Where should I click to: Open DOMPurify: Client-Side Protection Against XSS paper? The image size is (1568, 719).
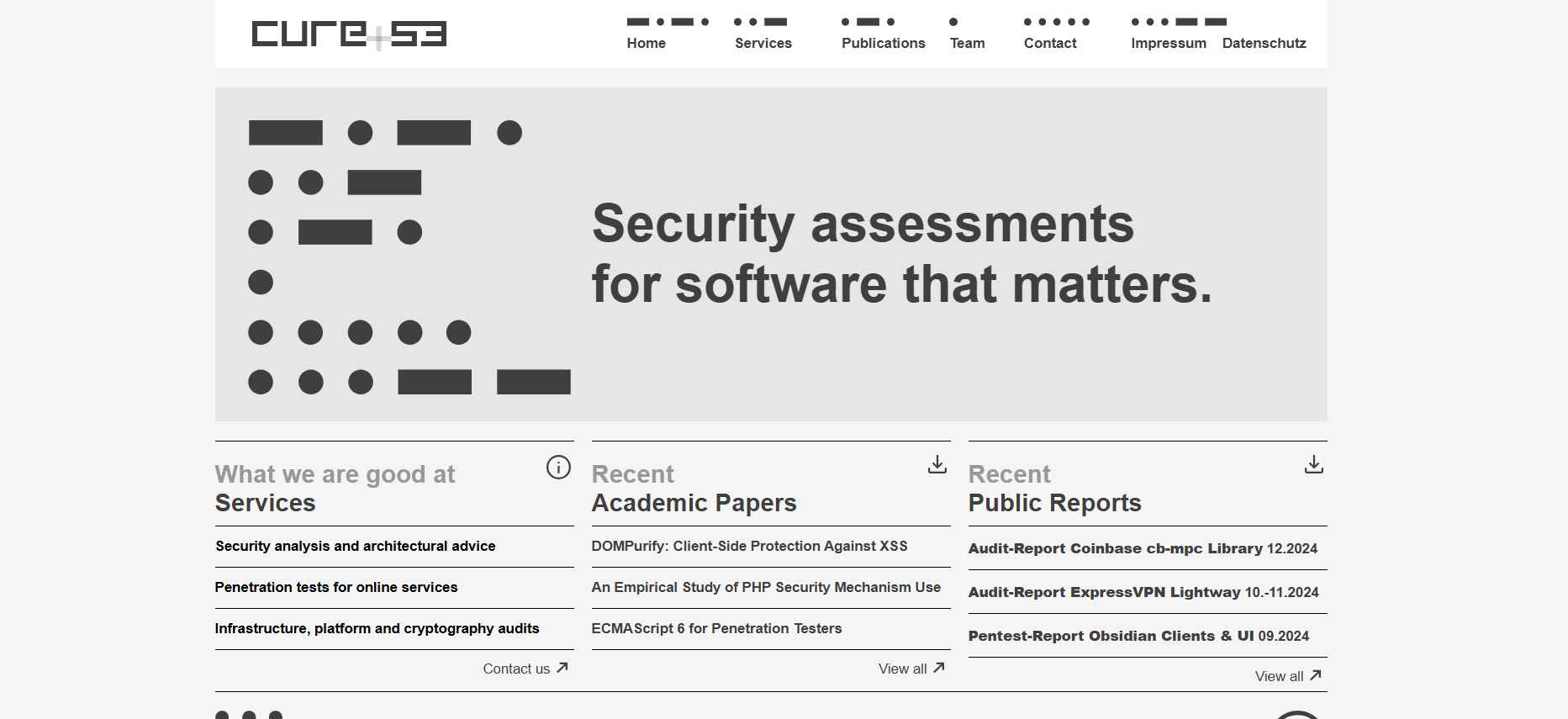point(750,546)
